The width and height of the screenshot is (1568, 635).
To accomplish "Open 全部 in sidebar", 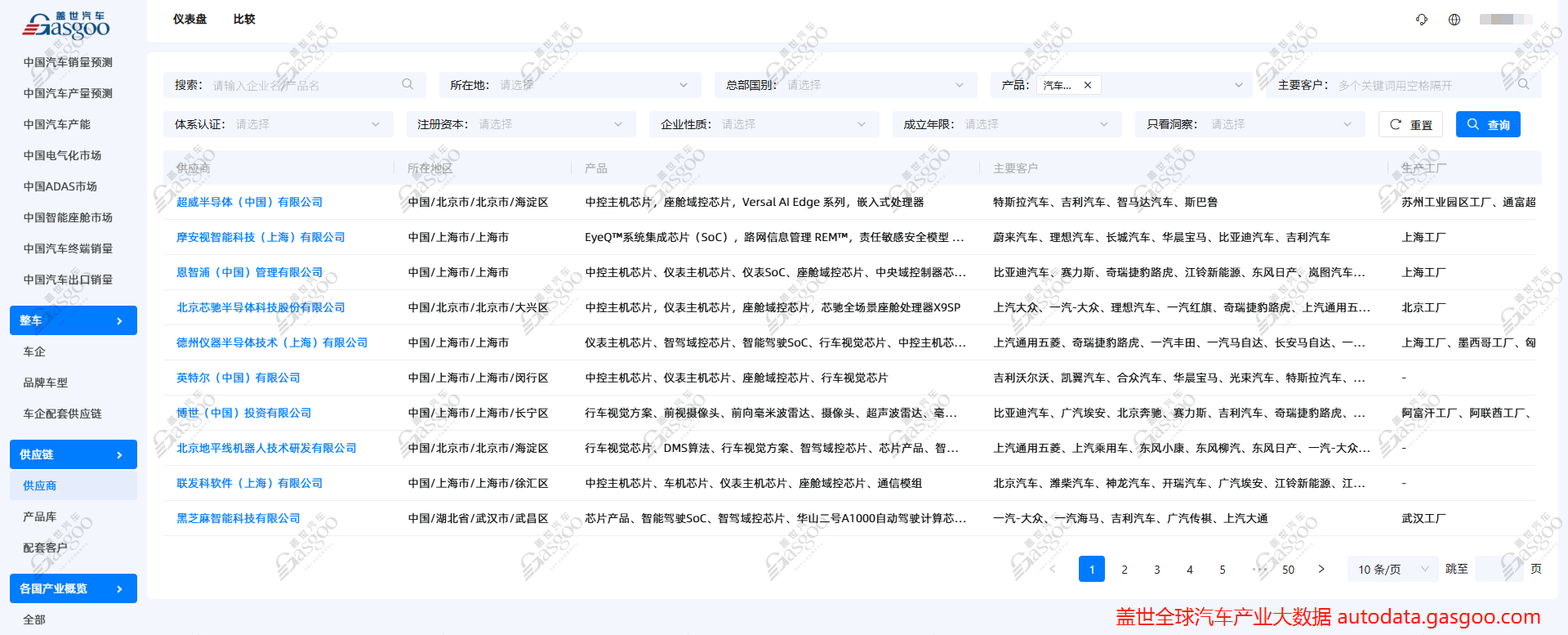I will point(34,619).
